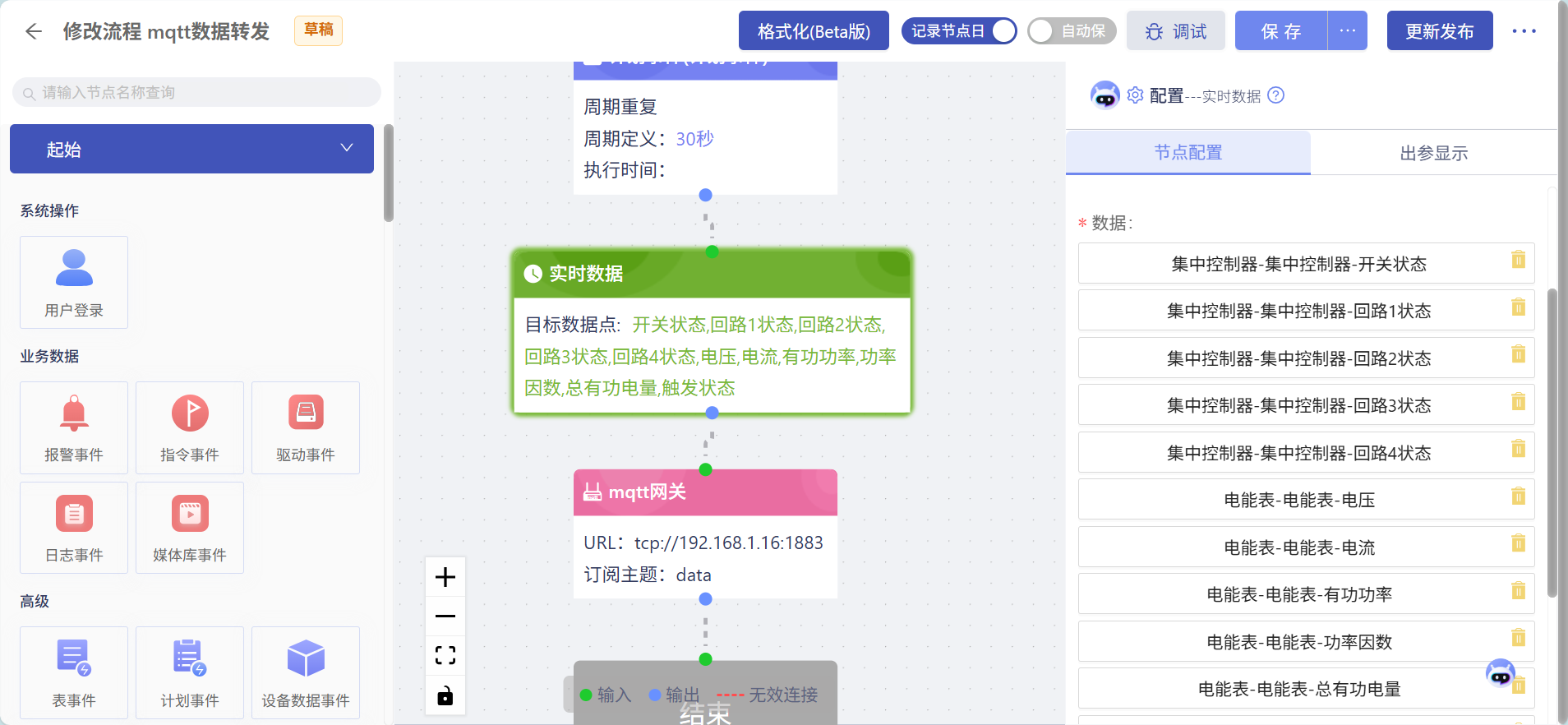1568x725 pixels.
Task: Click the fit-to-screen canvas icon
Action: 445,655
